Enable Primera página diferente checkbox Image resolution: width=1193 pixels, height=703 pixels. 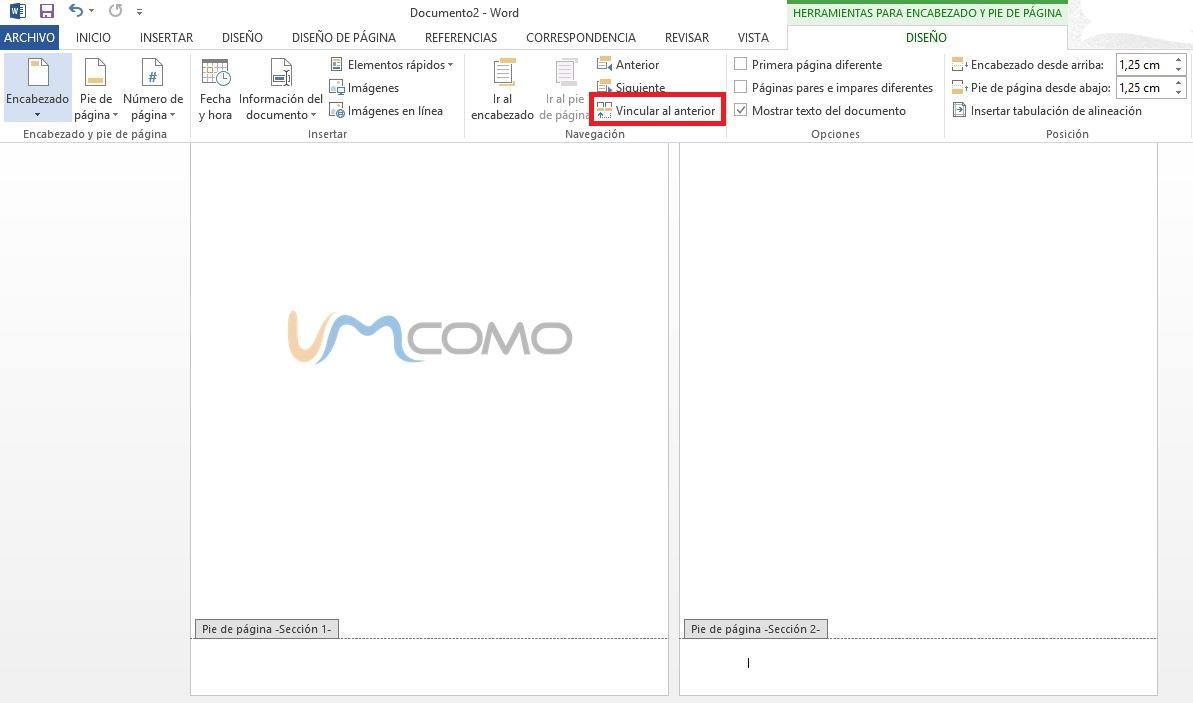click(x=741, y=64)
